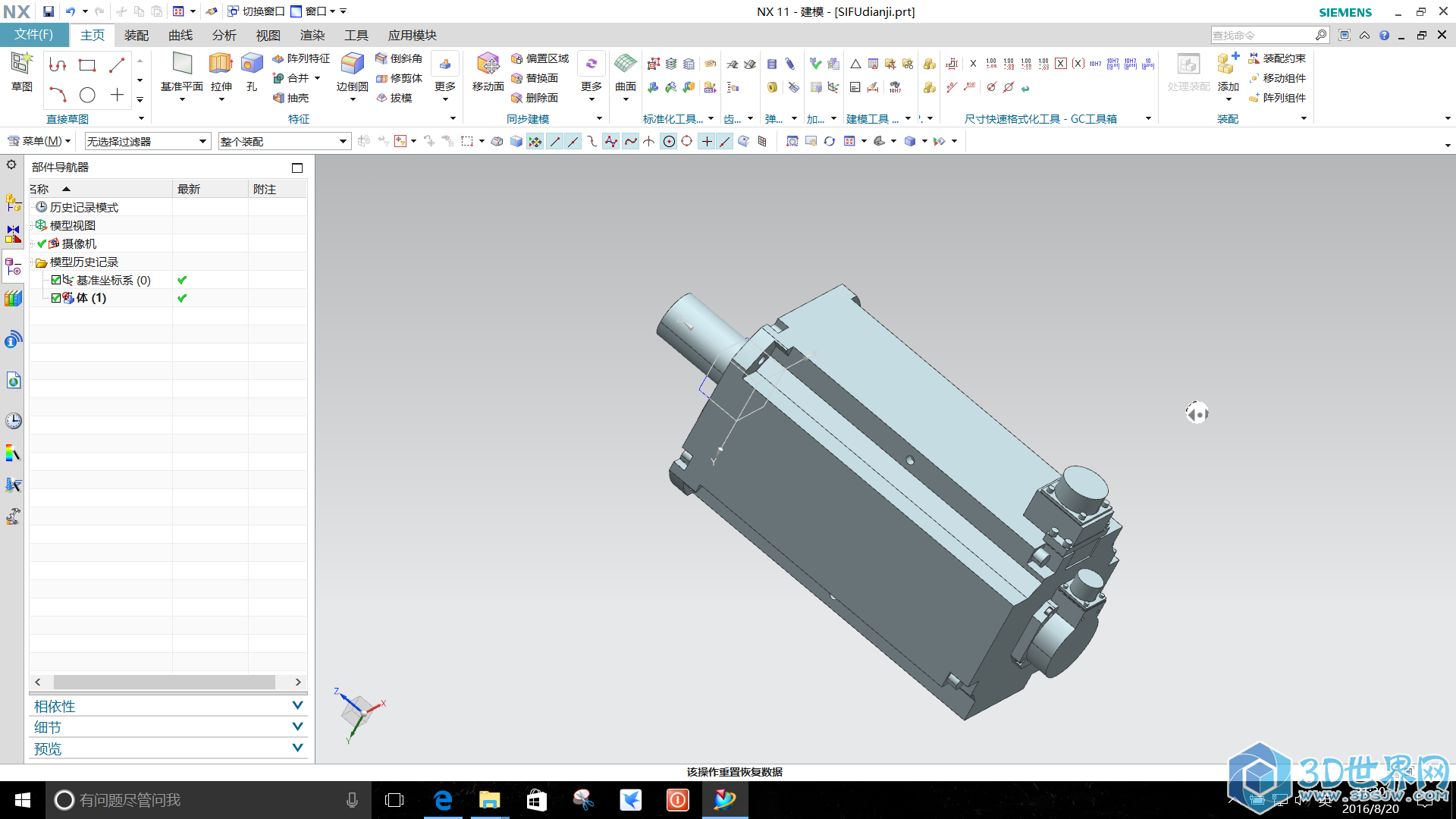Toggle snap end point option

555,141
